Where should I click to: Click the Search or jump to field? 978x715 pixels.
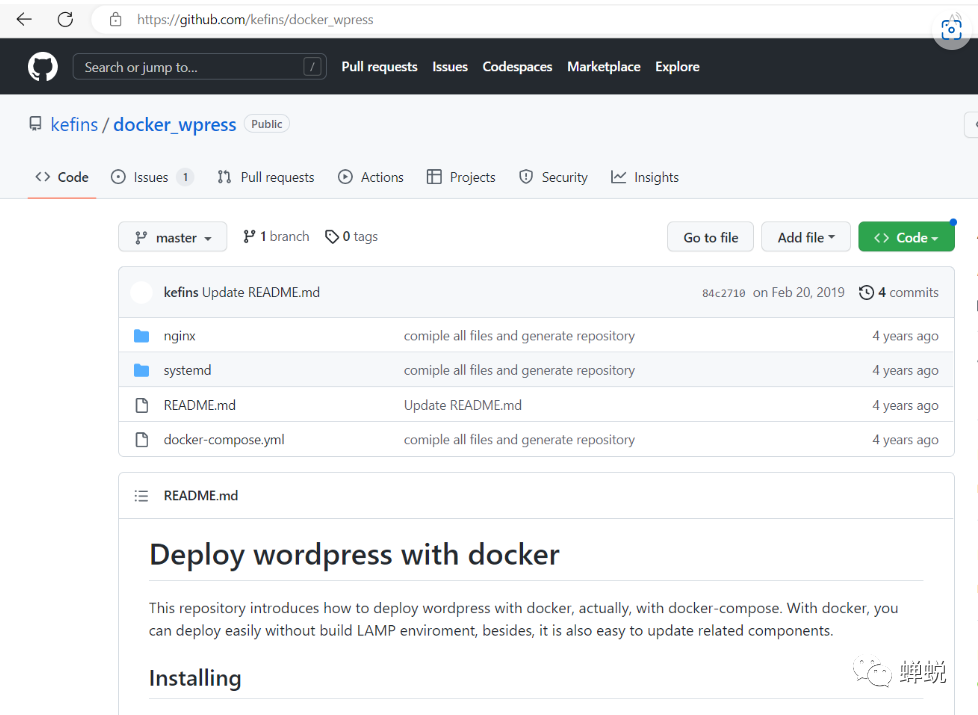[x=190, y=67]
